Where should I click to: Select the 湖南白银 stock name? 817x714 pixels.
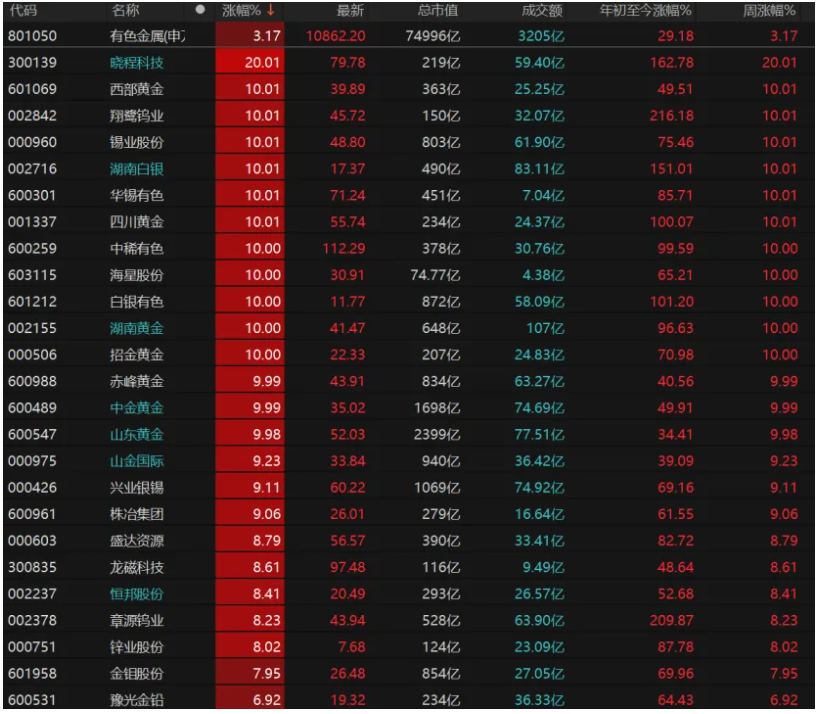137,169
